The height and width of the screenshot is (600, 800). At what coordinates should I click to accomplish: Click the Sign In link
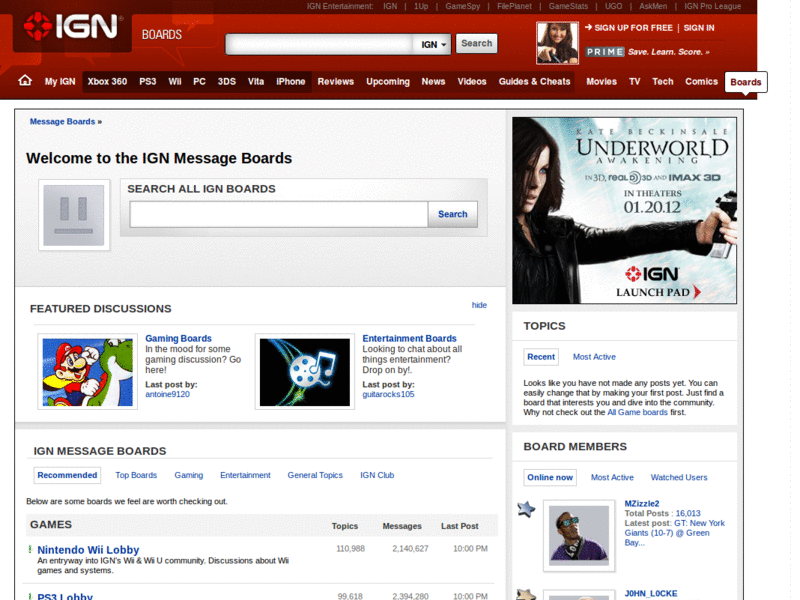(x=698, y=28)
